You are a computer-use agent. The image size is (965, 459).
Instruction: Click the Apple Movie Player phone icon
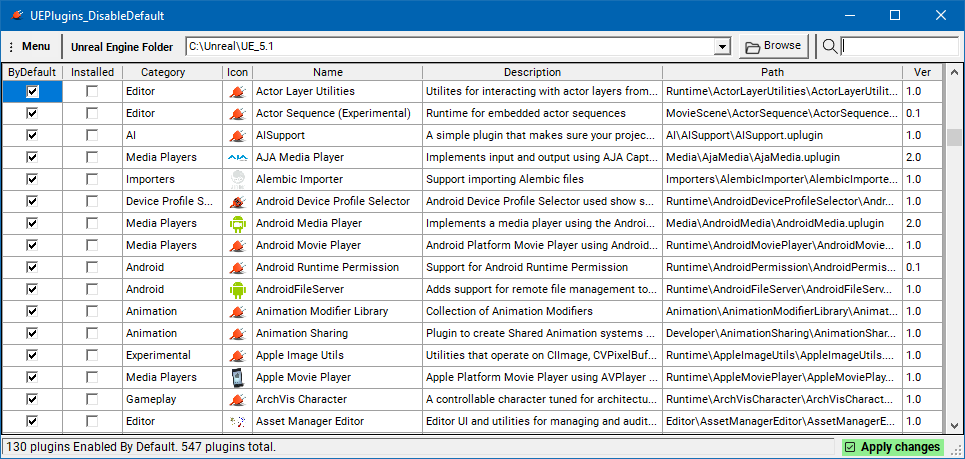click(238, 377)
